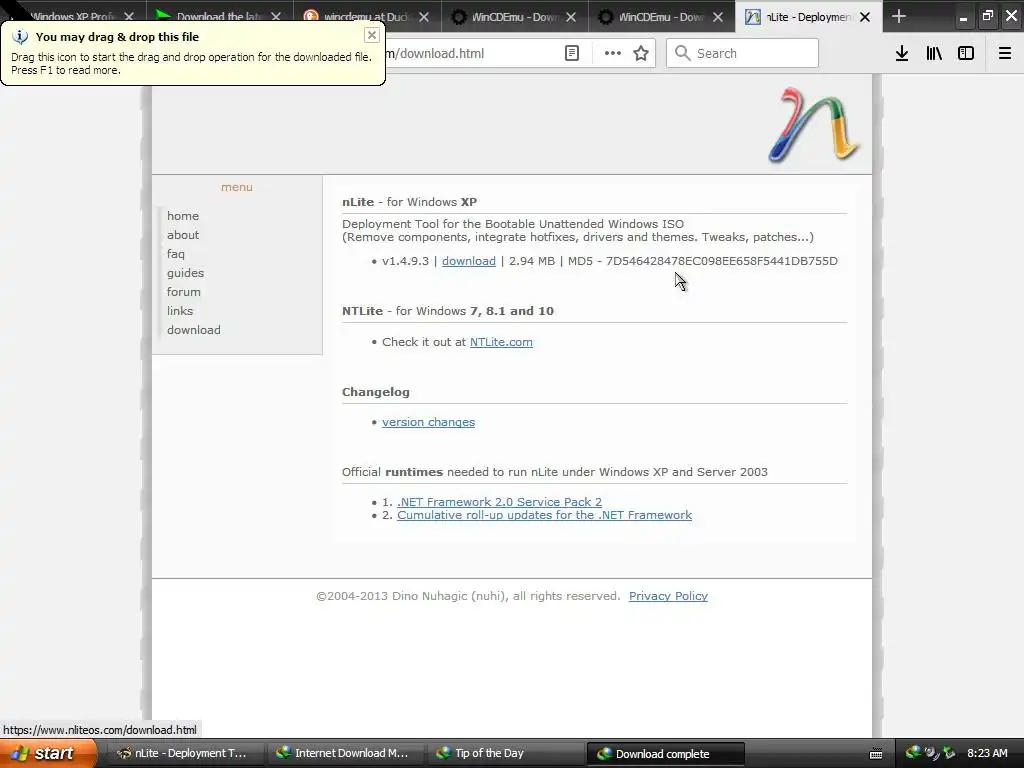Close the drag & drop tooltip balloon
This screenshot has height=768, width=1024.
pos(372,35)
